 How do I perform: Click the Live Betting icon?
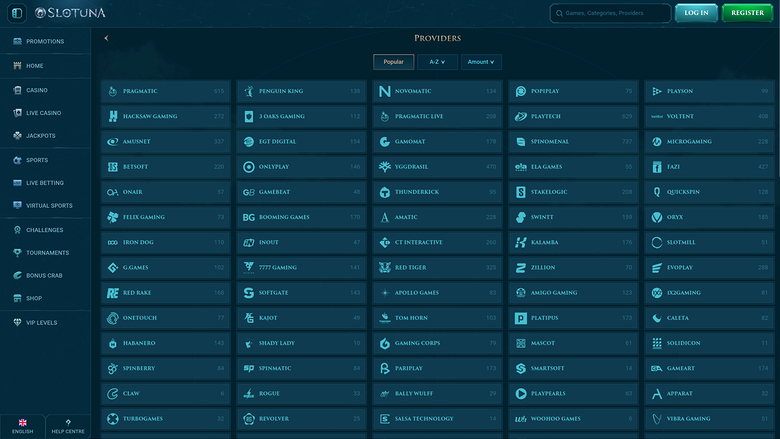17,182
